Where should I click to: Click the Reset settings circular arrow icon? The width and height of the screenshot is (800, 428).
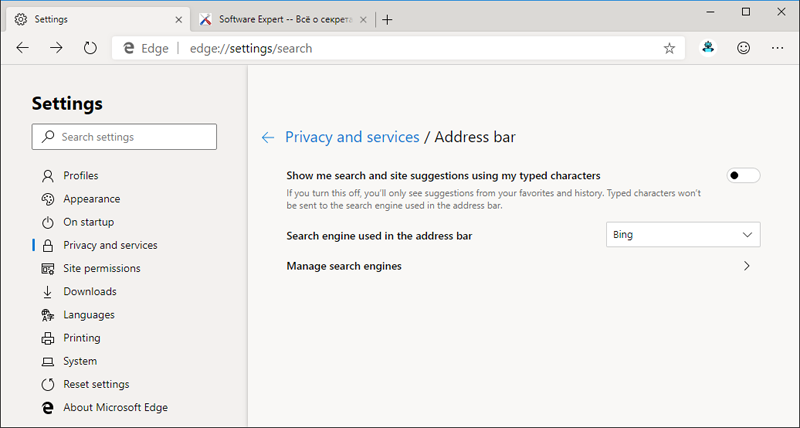47,385
